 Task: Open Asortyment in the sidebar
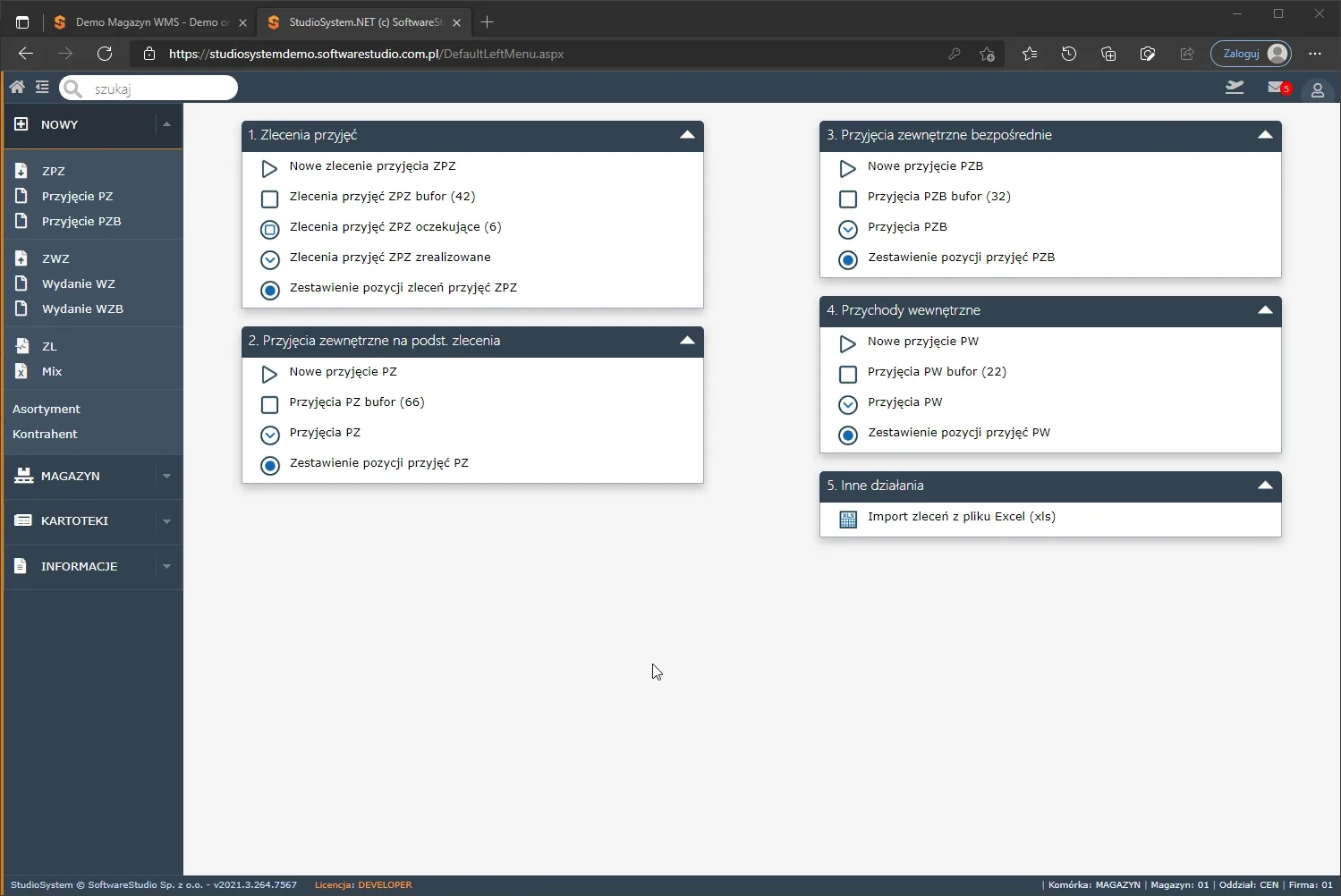47,409
